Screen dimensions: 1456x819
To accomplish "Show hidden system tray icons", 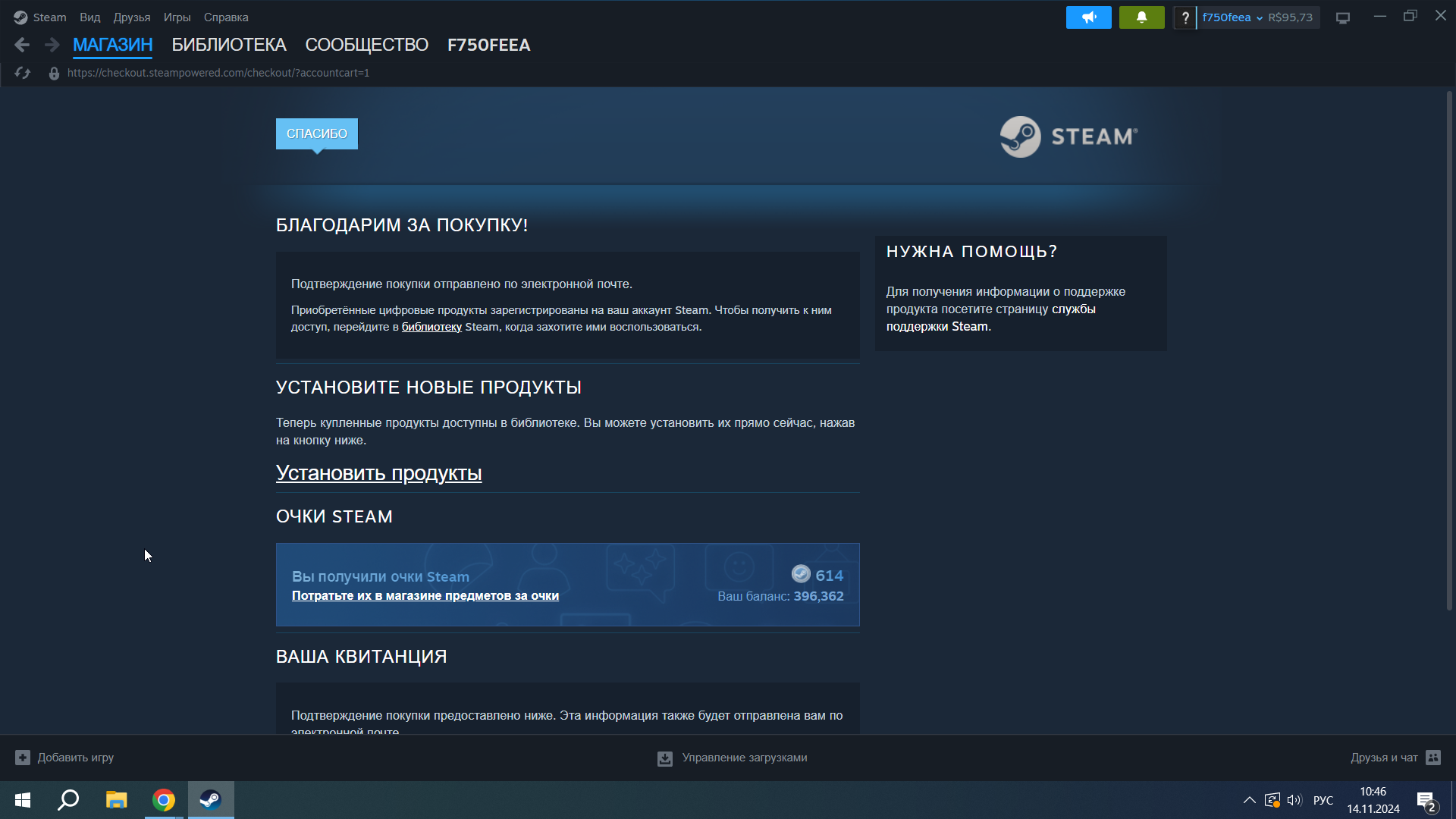I will pyautogui.click(x=1249, y=800).
